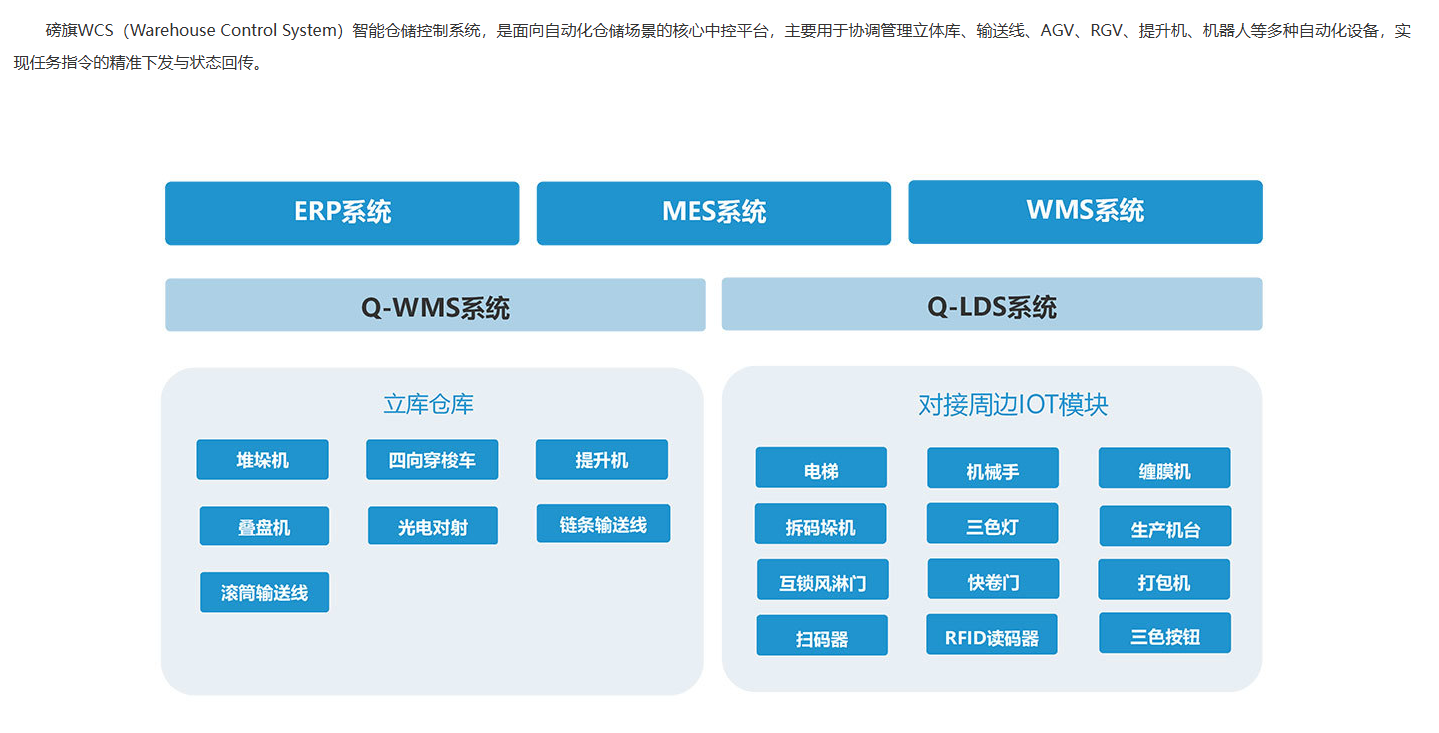
Task: Click the 提升机 tile
Action: pos(601,460)
